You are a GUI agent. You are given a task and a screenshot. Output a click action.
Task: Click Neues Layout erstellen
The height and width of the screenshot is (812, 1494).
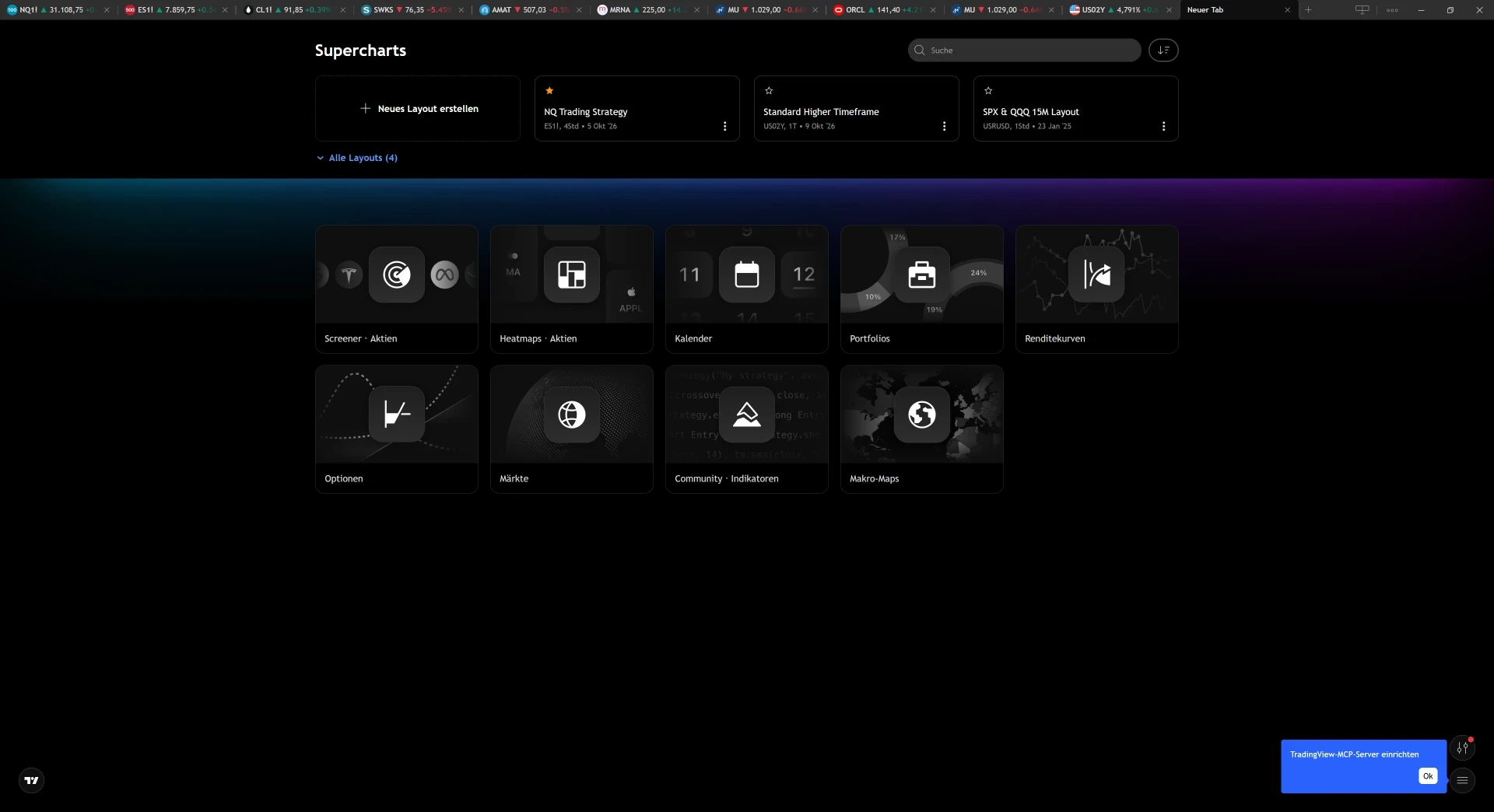tap(418, 109)
